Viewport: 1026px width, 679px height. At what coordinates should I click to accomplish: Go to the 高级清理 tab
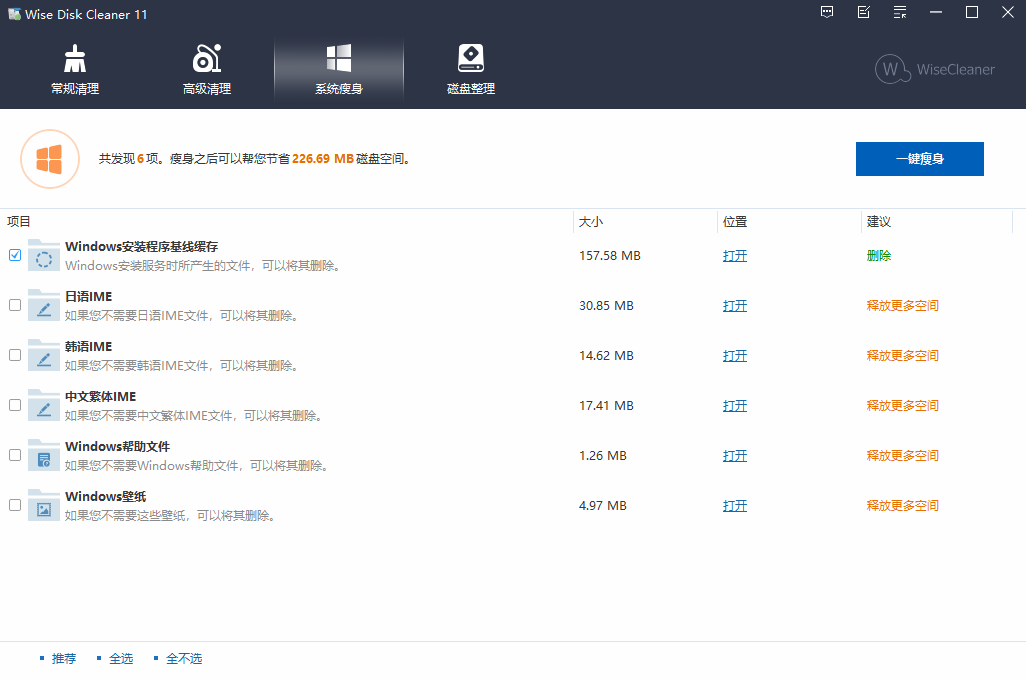pos(207,70)
